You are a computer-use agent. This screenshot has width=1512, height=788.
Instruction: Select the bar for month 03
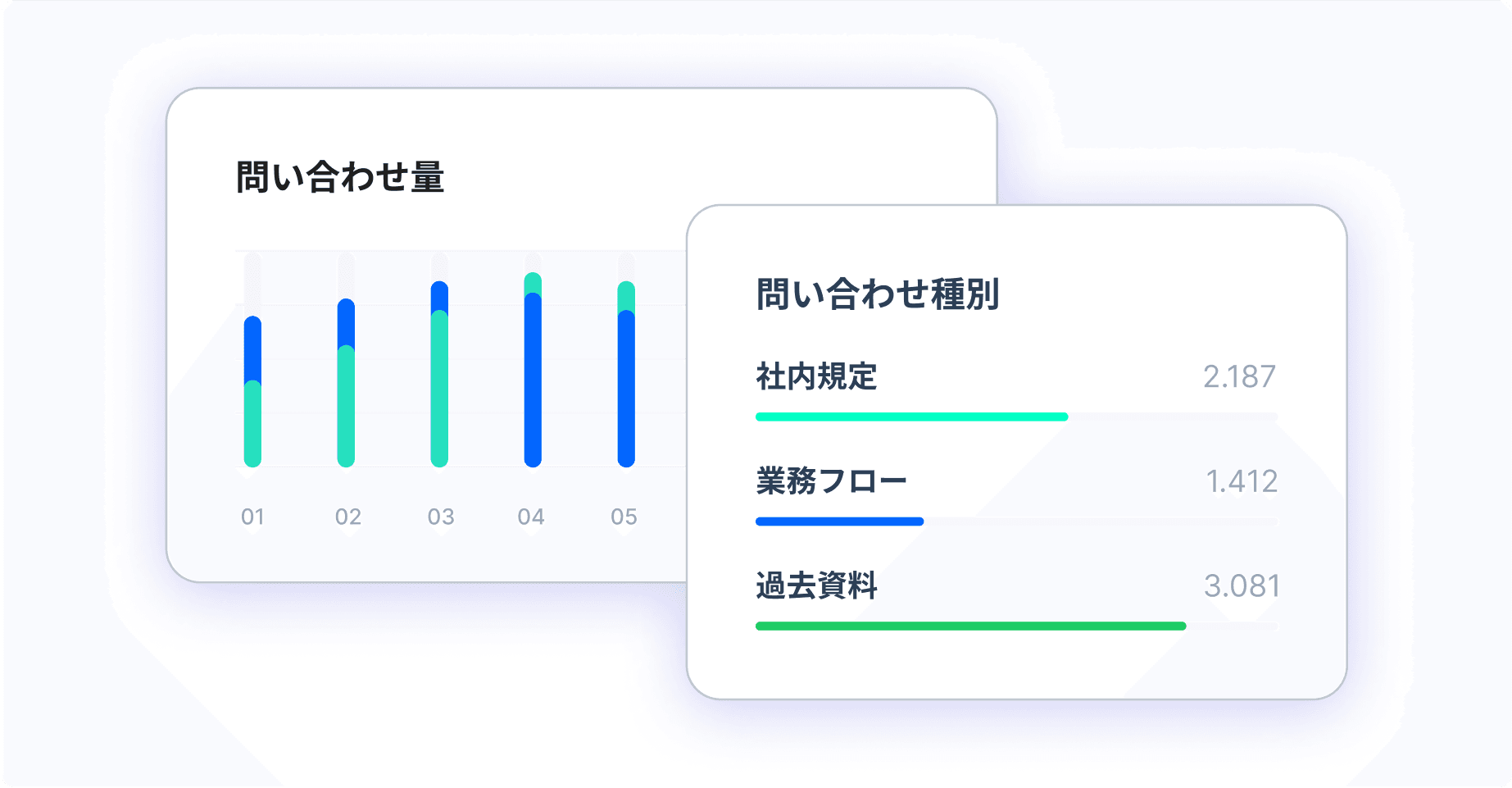(439, 374)
